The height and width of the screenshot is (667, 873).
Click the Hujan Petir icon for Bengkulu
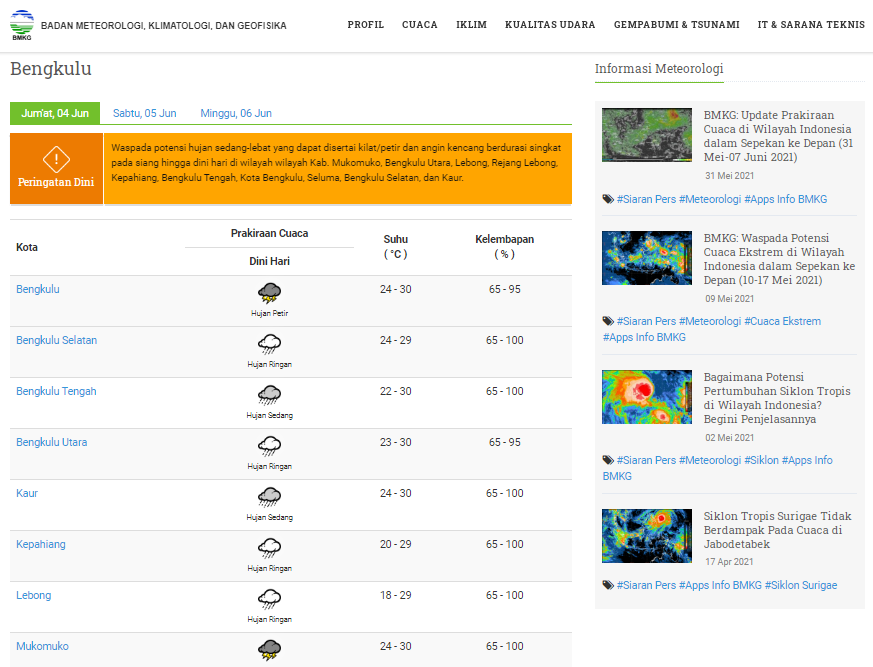269,293
